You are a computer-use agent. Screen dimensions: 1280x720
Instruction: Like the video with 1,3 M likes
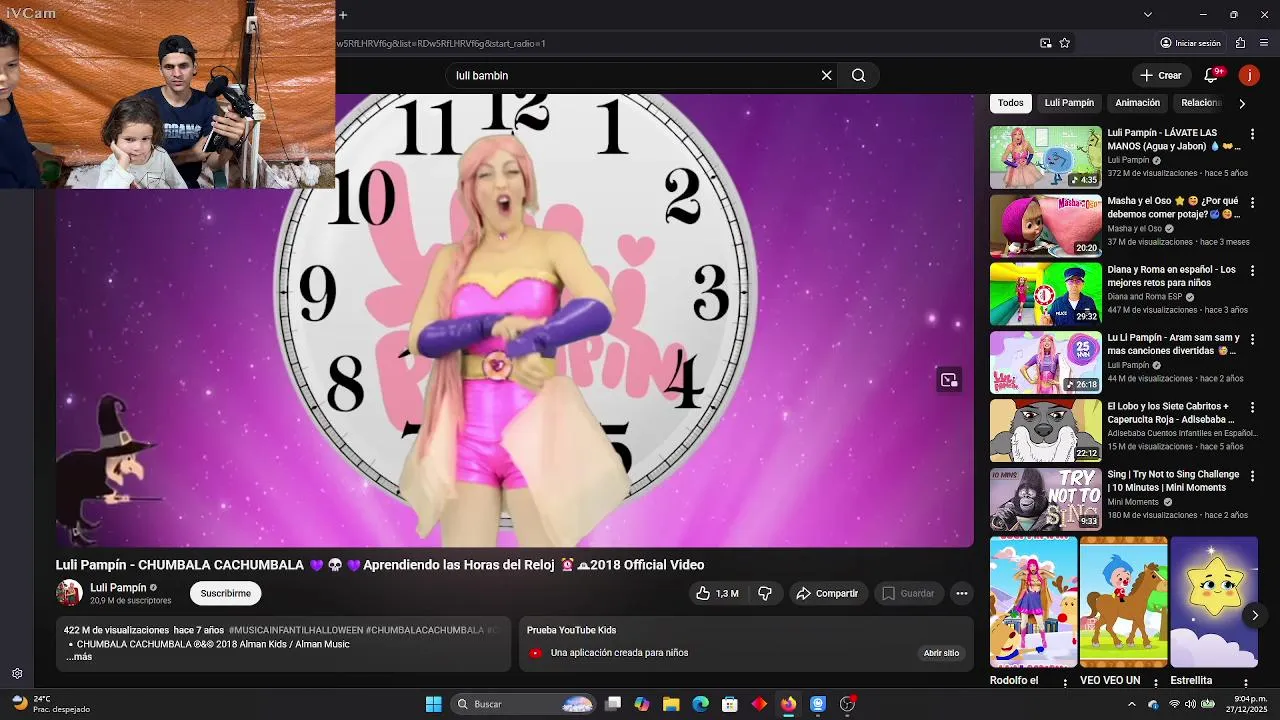717,593
